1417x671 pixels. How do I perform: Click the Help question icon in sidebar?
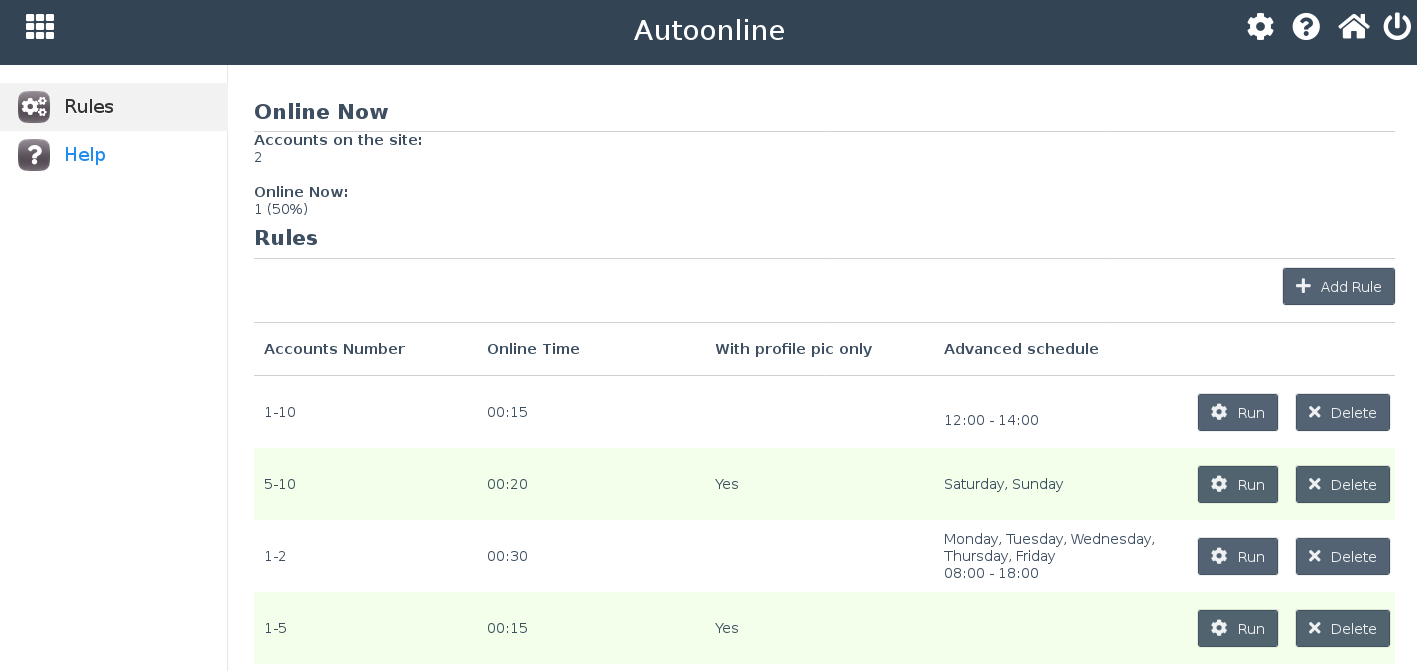34,155
